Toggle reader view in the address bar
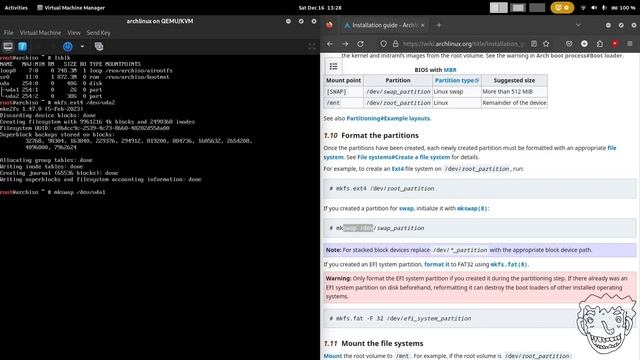Viewport: 640px width, 360px height. [x=534, y=44]
